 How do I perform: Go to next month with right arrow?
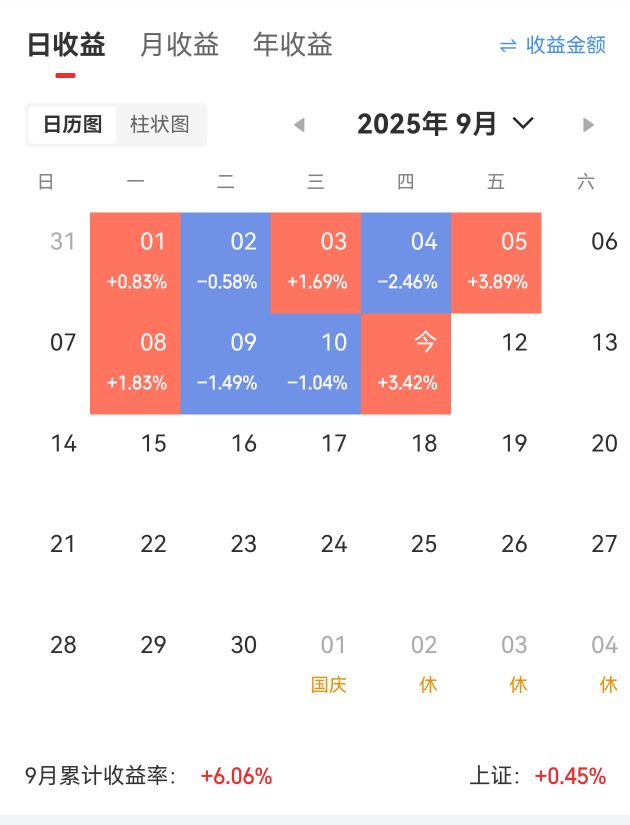click(x=588, y=125)
